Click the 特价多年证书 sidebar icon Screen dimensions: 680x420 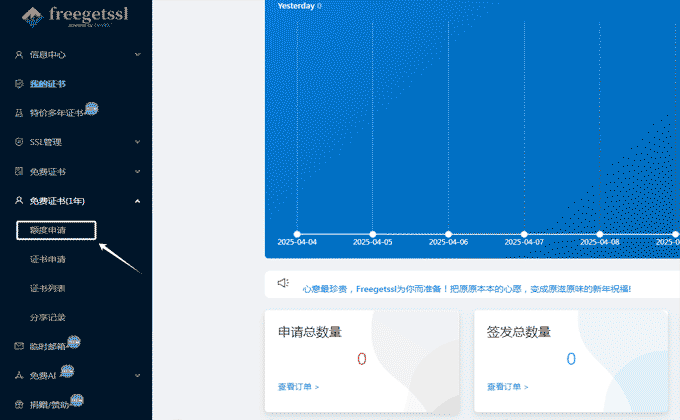pos(18,113)
